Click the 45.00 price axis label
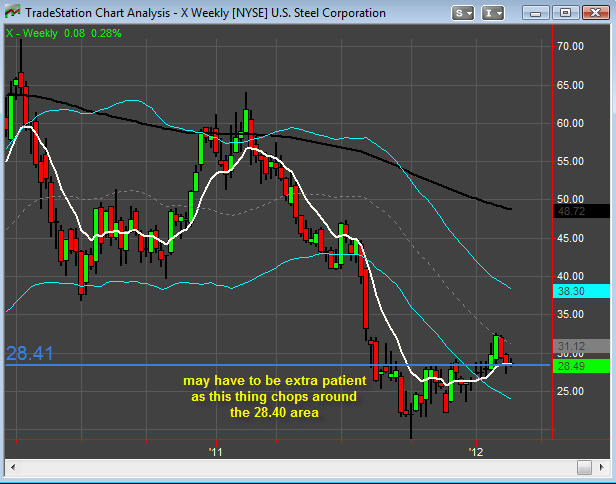616x484 pixels. tap(570, 238)
